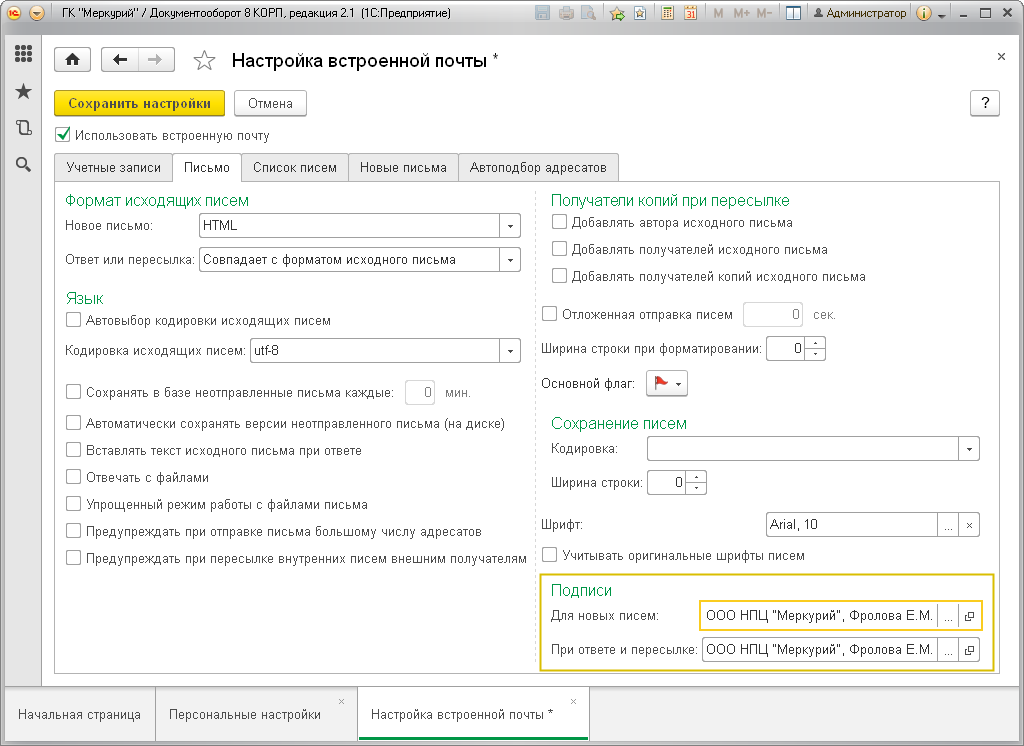The height and width of the screenshot is (746, 1024).
Task: Open the 1C main menu yellow dropdown circle
Action: (37, 13)
